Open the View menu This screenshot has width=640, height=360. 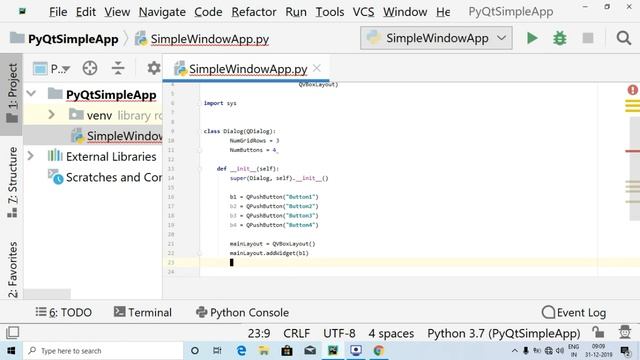click(117, 12)
